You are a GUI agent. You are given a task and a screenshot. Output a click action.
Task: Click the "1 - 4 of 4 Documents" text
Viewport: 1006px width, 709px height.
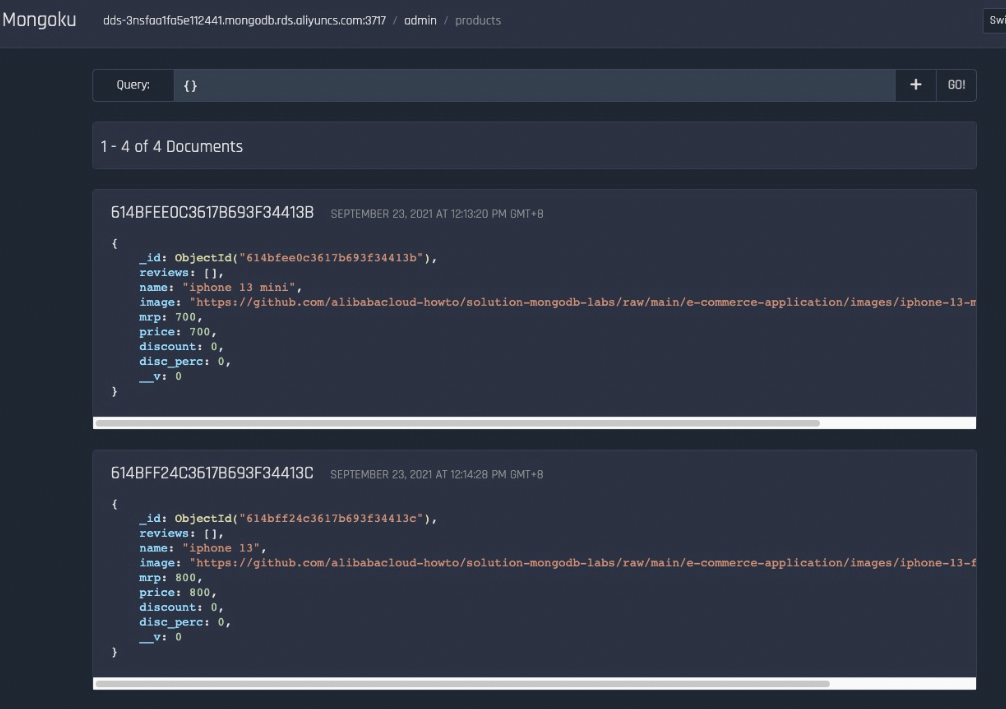pos(172,146)
